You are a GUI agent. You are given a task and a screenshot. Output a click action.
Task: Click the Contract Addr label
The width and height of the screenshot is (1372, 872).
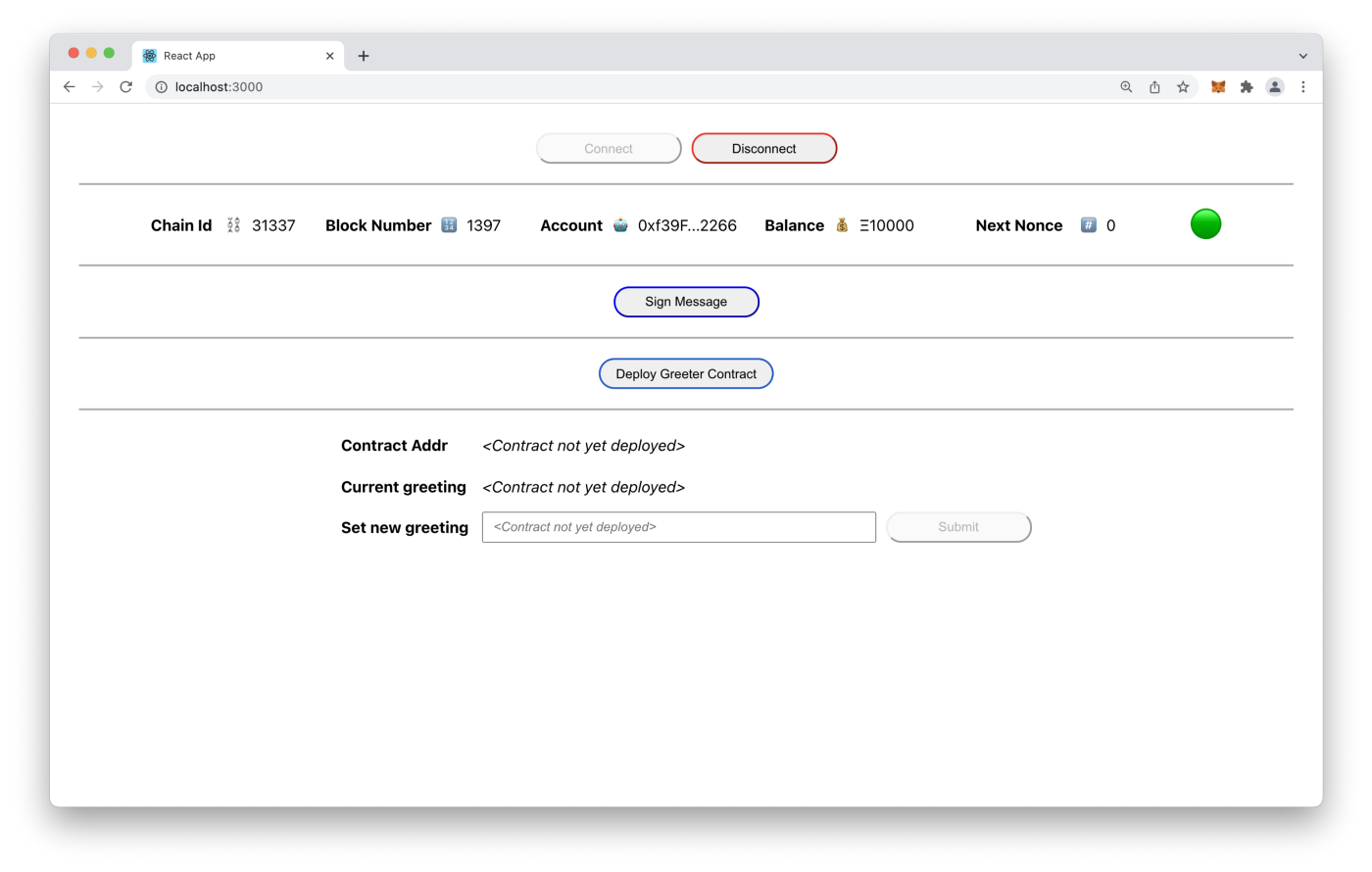click(394, 446)
